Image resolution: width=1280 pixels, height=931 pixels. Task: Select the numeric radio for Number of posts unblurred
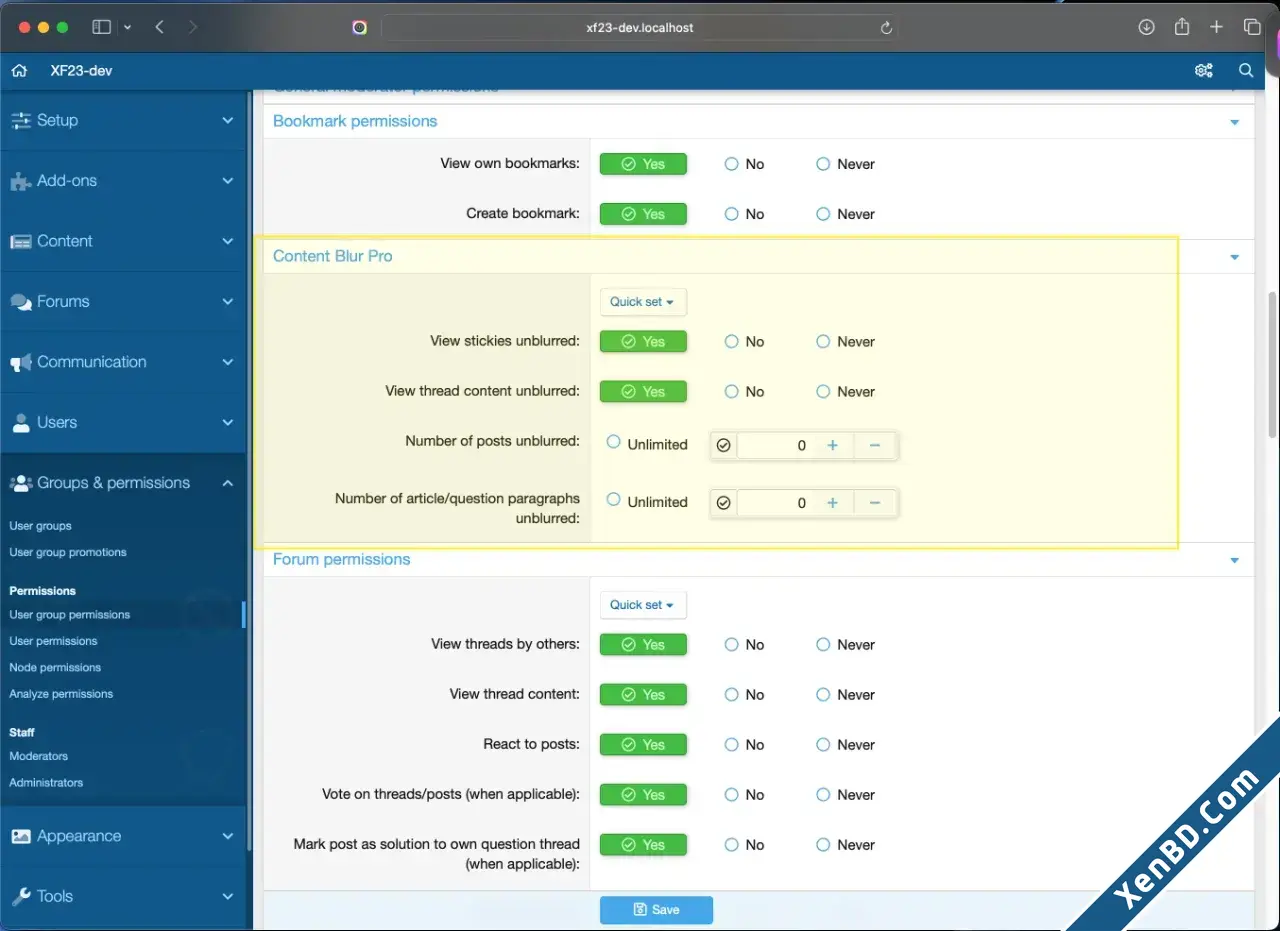(724, 445)
